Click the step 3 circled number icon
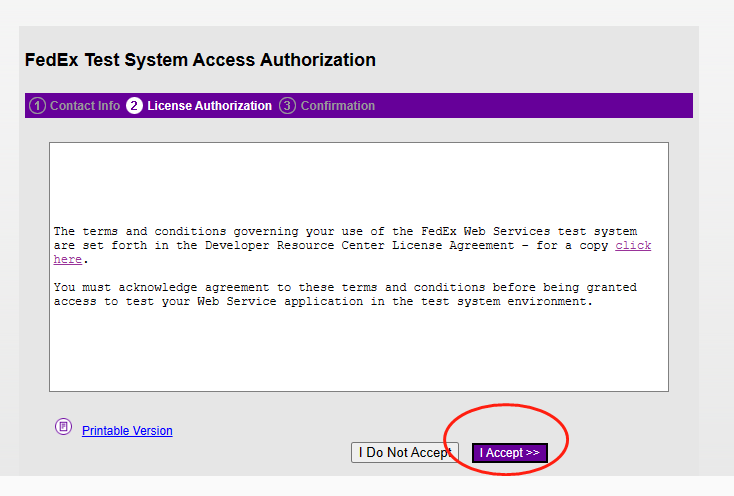The height and width of the screenshot is (496, 734). (x=287, y=106)
